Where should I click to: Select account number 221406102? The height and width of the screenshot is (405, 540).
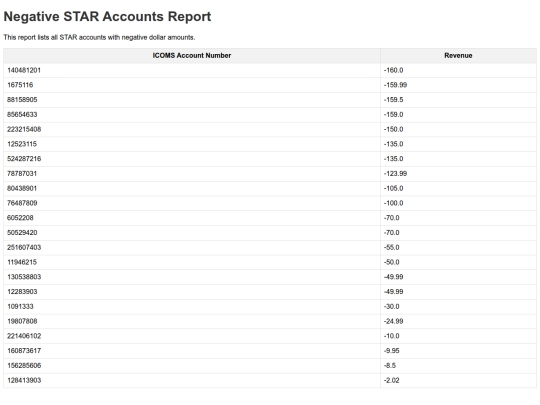point(24,336)
